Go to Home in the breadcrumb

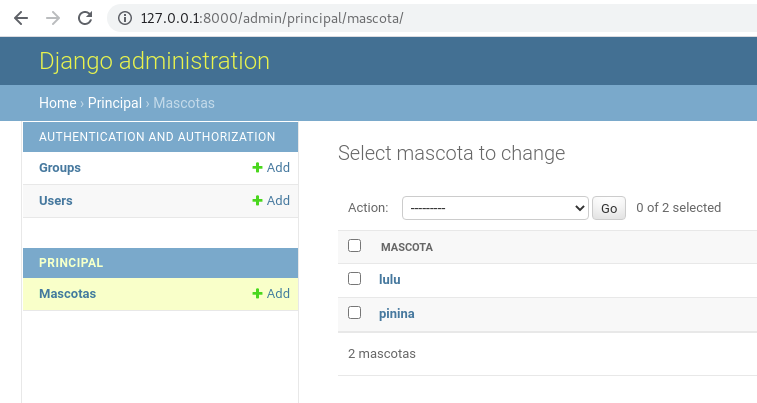(x=57, y=103)
